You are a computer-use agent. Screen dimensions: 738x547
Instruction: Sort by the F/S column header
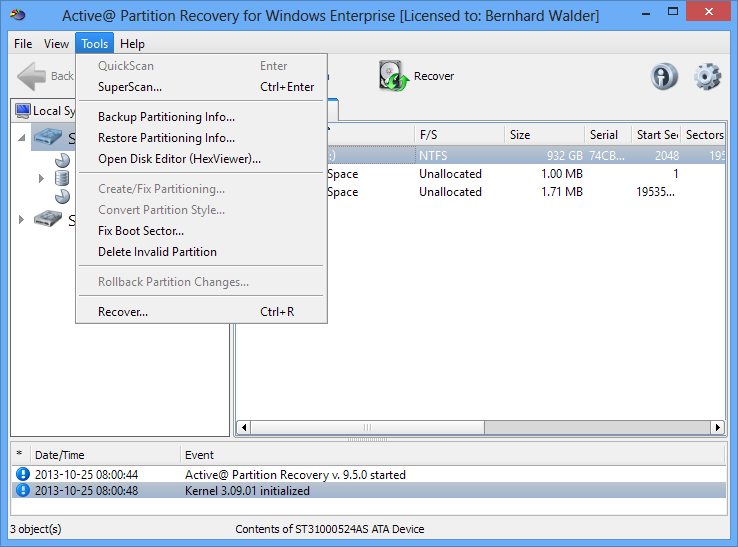point(459,135)
